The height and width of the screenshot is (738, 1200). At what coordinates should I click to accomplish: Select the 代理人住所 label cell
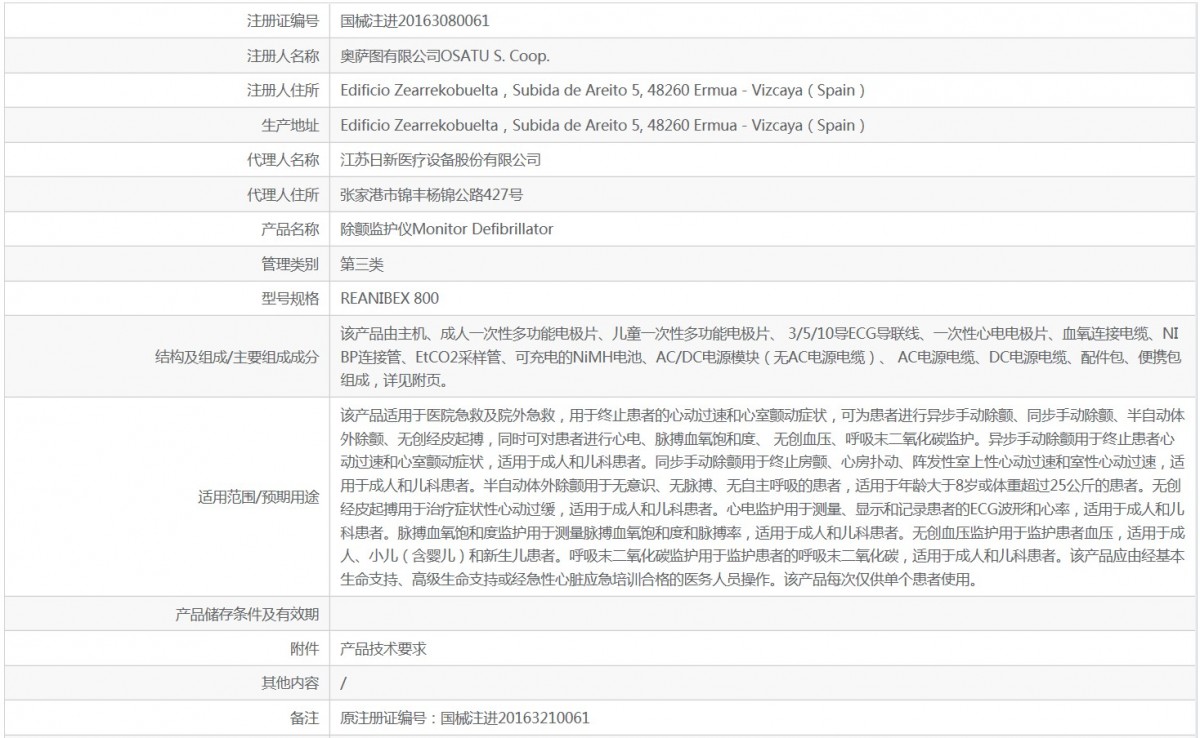tap(283, 194)
